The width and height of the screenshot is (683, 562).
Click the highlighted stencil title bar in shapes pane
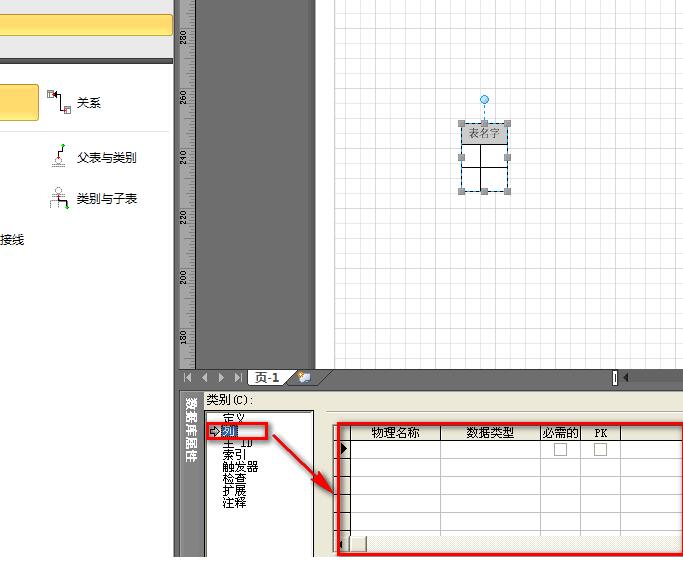click(x=86, y=25)
